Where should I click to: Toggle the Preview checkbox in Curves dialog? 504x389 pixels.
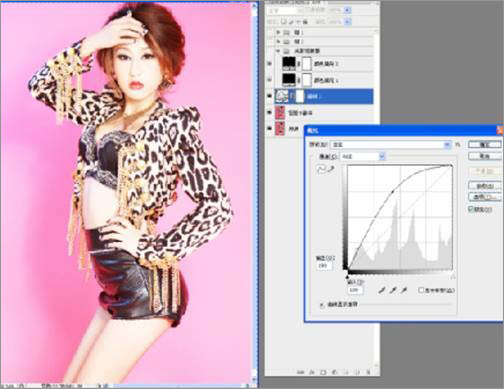[x=471, y=209]
